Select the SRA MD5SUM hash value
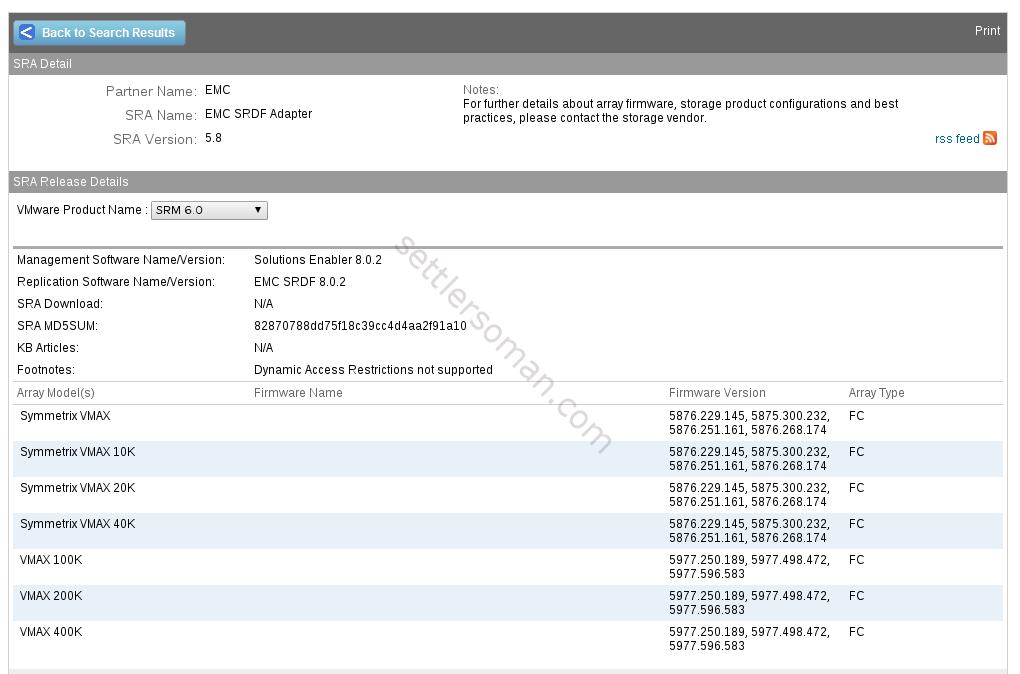The image size is (1020, 674). tap(360, 326)
